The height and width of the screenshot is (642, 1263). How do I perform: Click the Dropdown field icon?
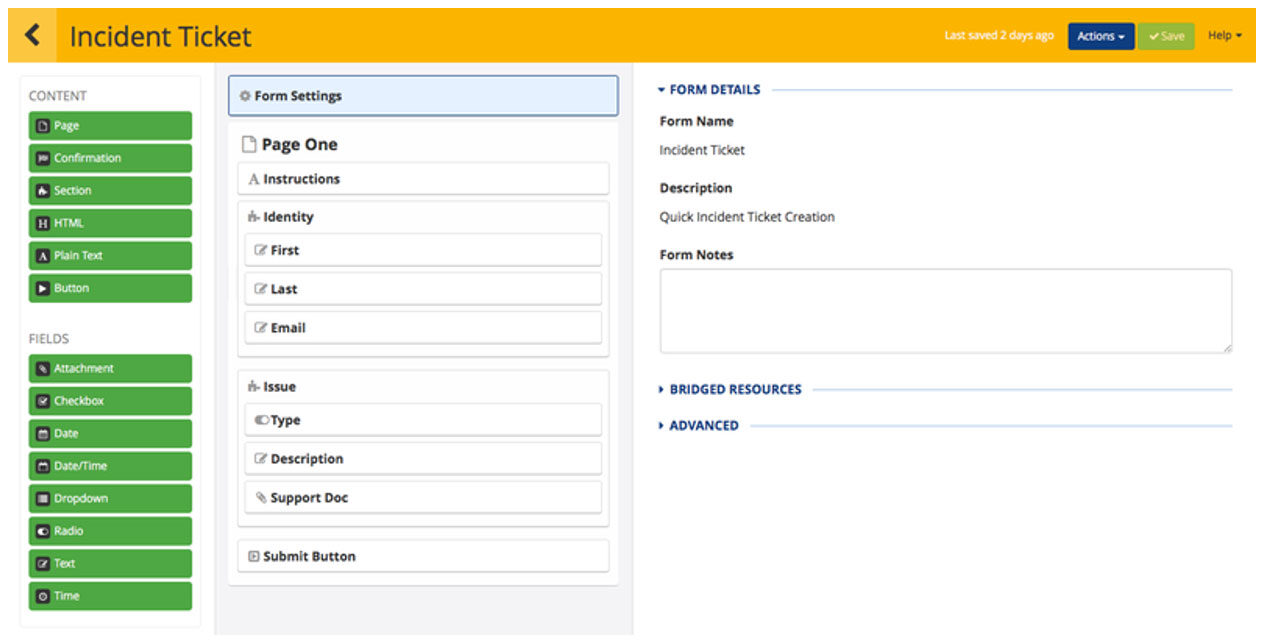(x=42, y=499)
